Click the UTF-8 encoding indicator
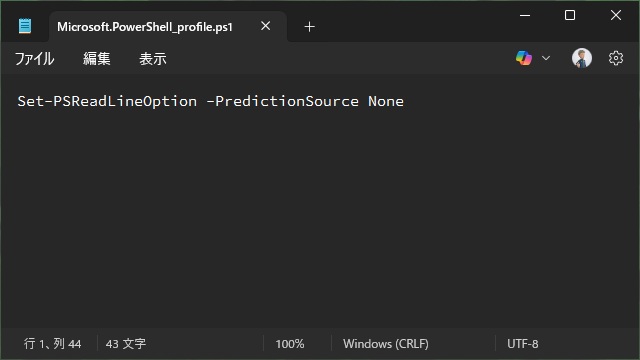The height and width of the screenshot is (360, 640). click(522, 344)
